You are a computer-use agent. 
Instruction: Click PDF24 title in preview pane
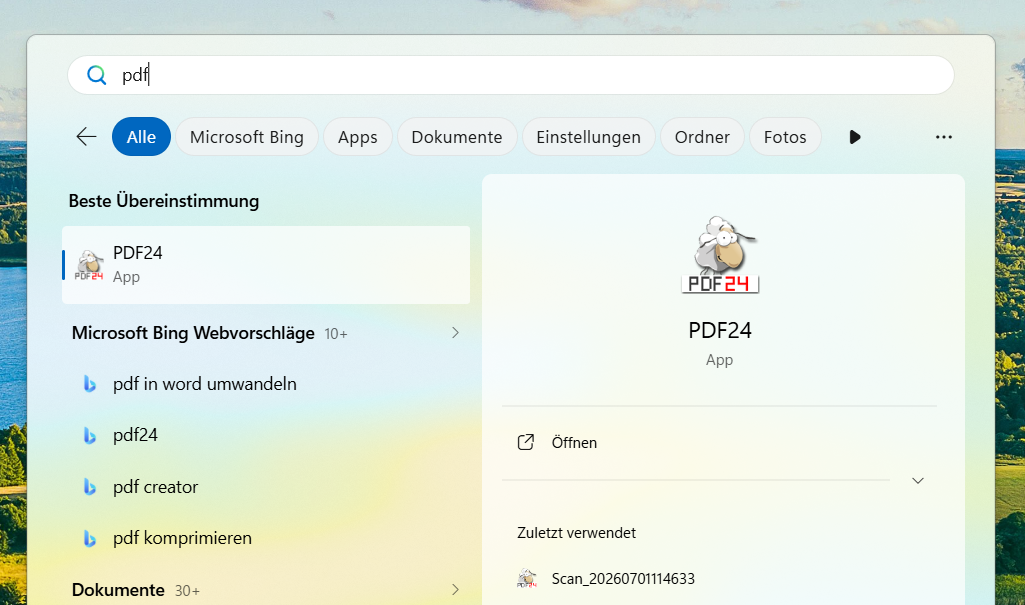(720, 331)
